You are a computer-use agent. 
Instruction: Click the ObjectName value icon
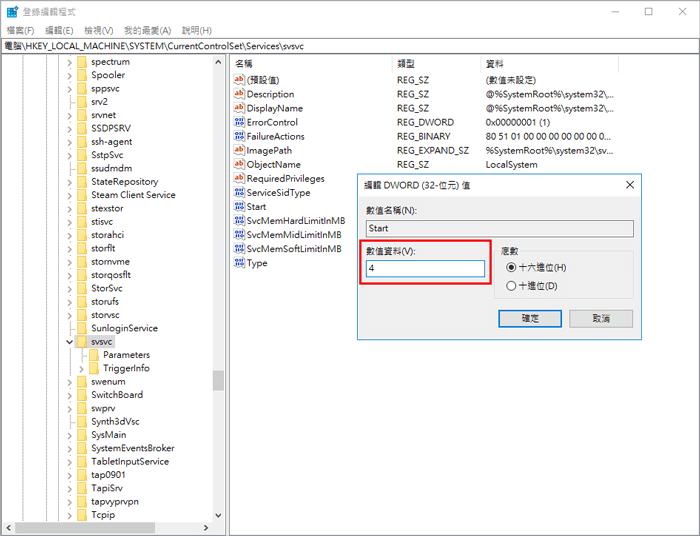pos(239,164)
